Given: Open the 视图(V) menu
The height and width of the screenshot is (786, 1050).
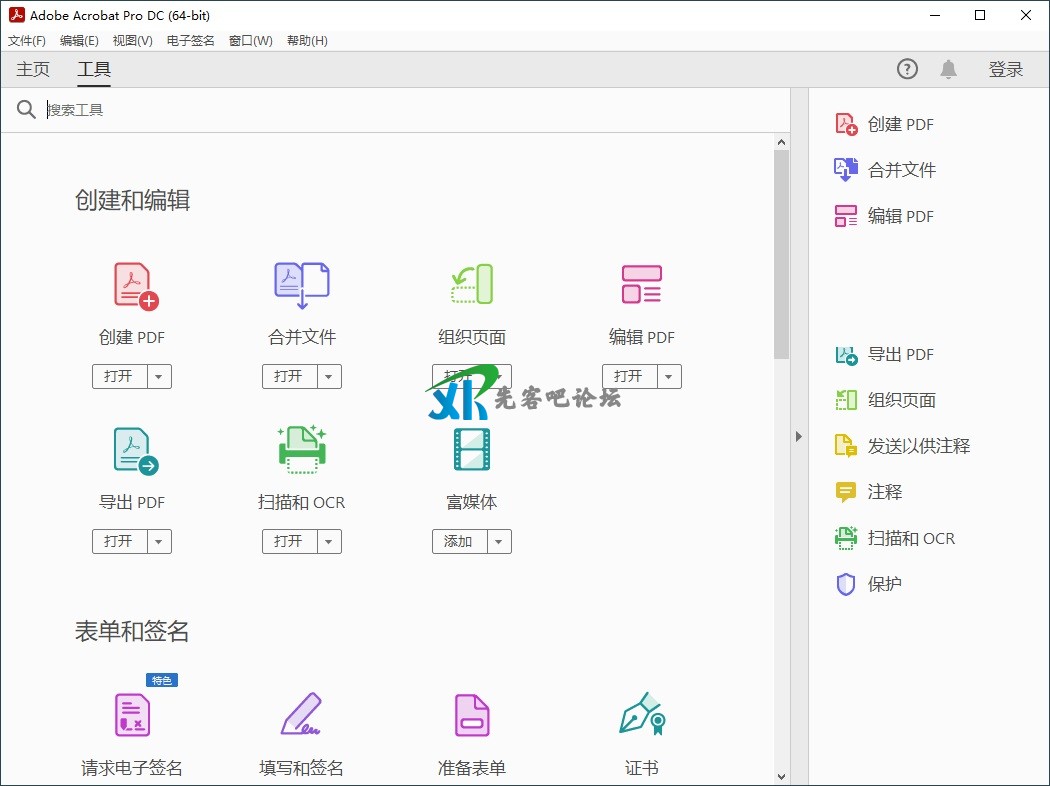Looking at the screenshot, I should pyautogui.click(x=132, y=41).
